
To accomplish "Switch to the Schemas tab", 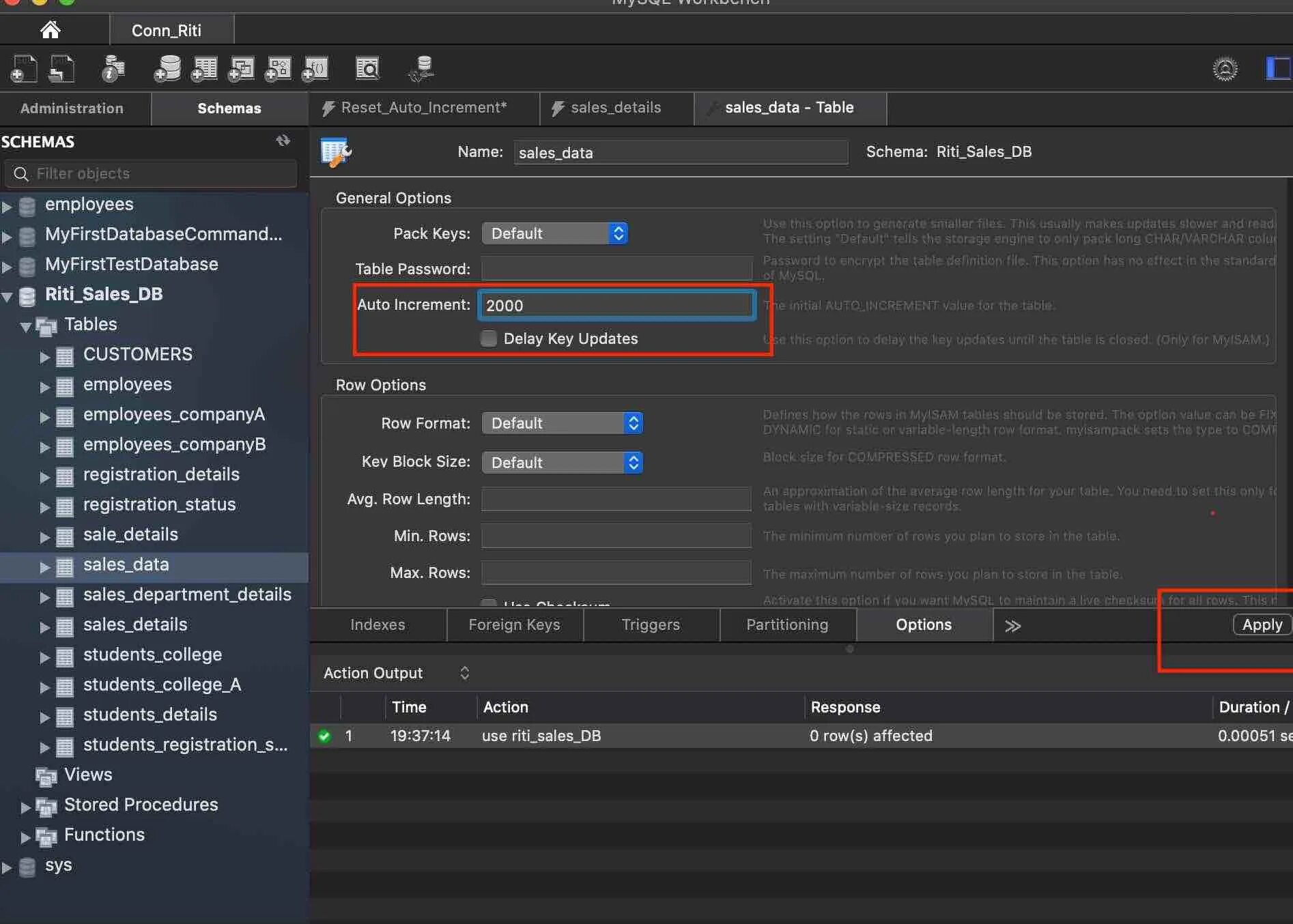I will pyautogui.click(x=229, y=109).
